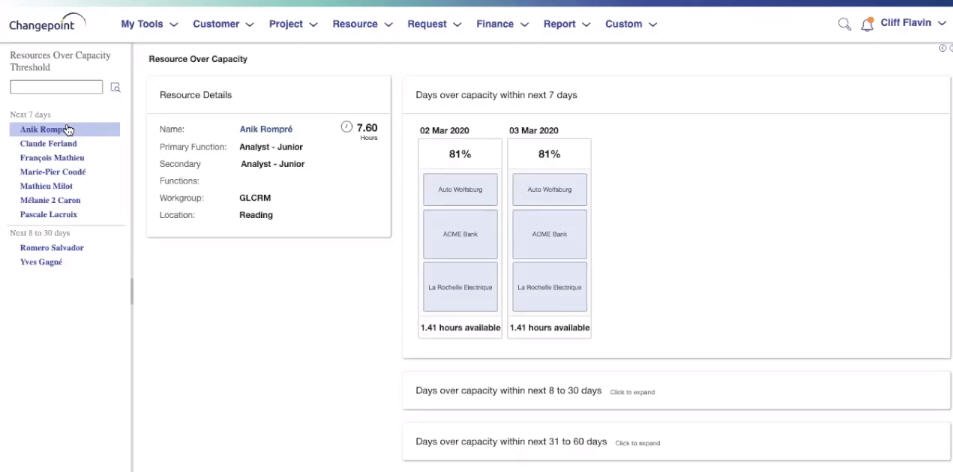Click the 81% value under 03 Mar 2020
The image size is (953, 472).
point(549,154)
